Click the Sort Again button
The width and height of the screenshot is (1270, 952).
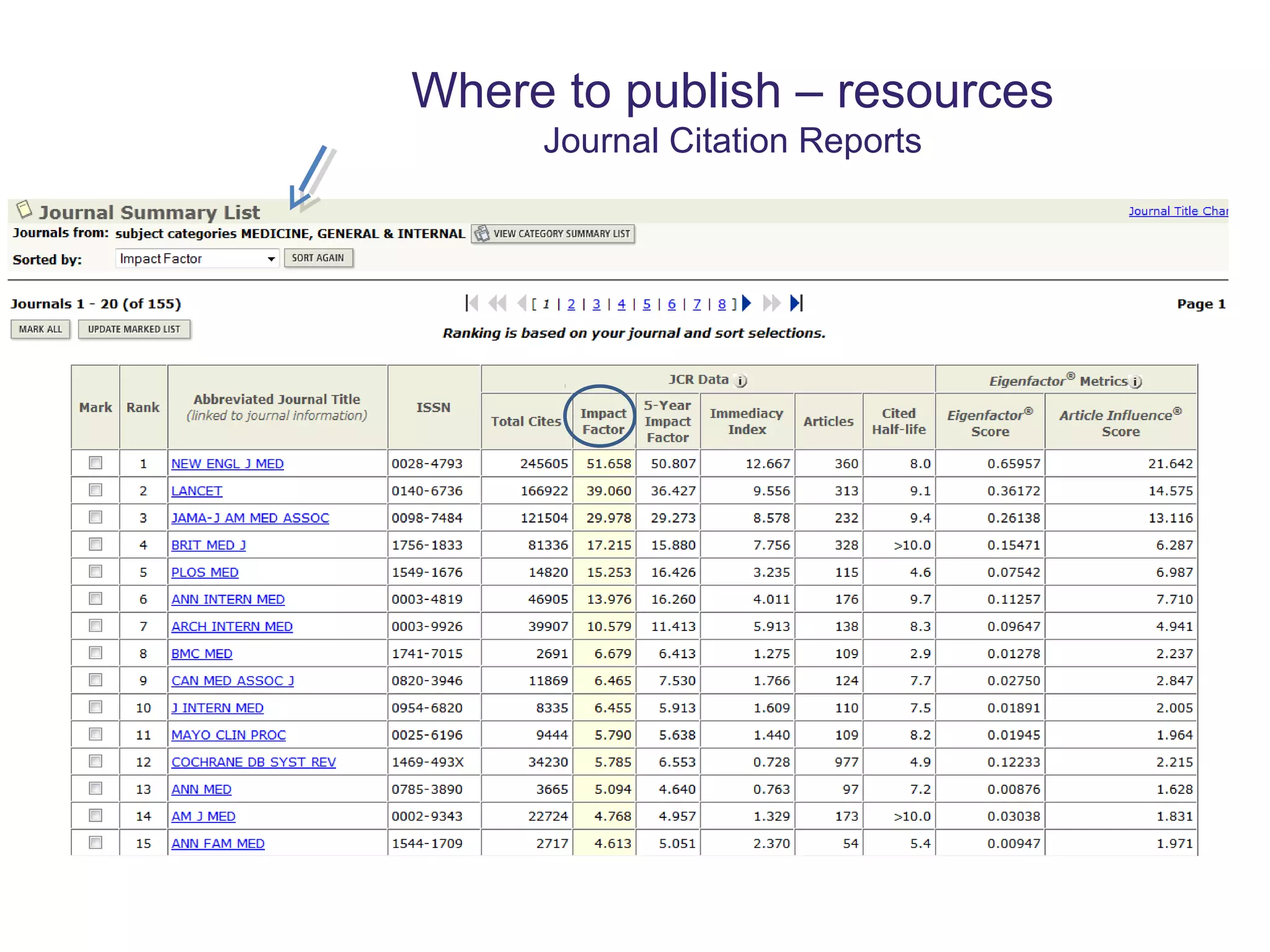(x=318, y=258)
